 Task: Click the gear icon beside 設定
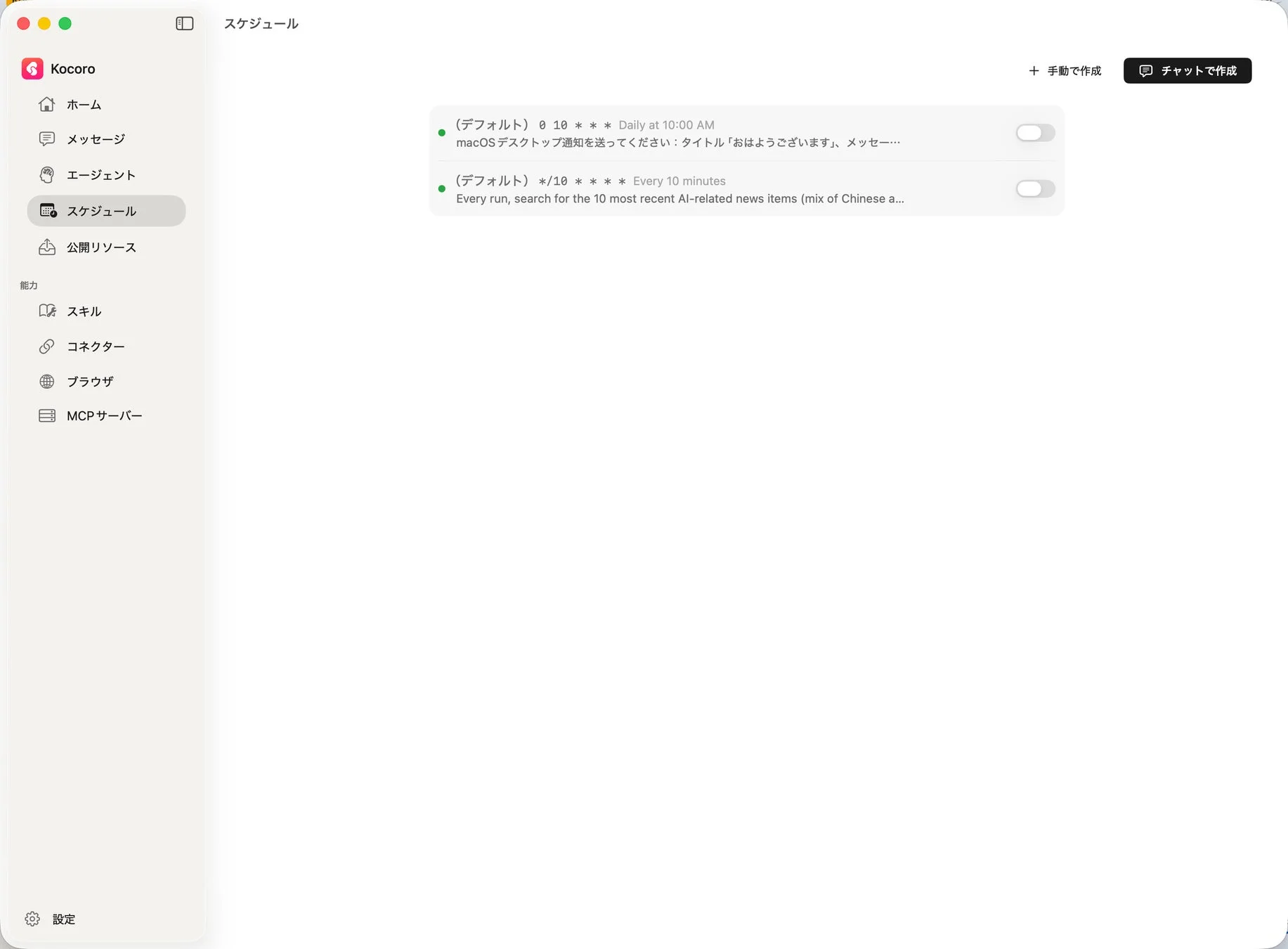32,919
